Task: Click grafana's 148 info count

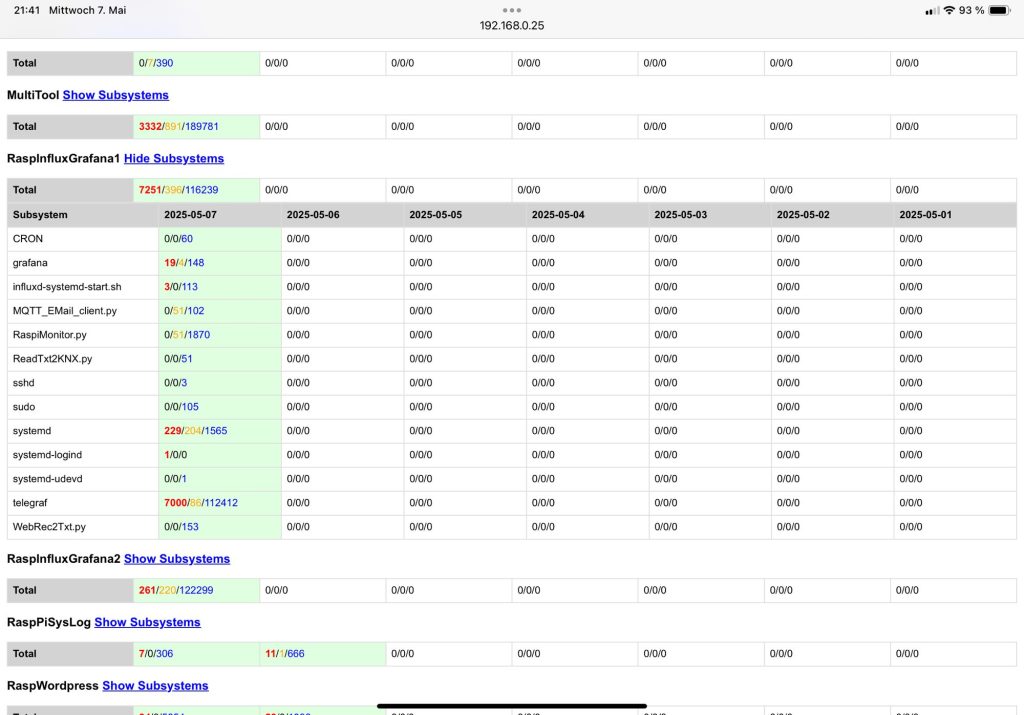Action: (x=195, y=263)
